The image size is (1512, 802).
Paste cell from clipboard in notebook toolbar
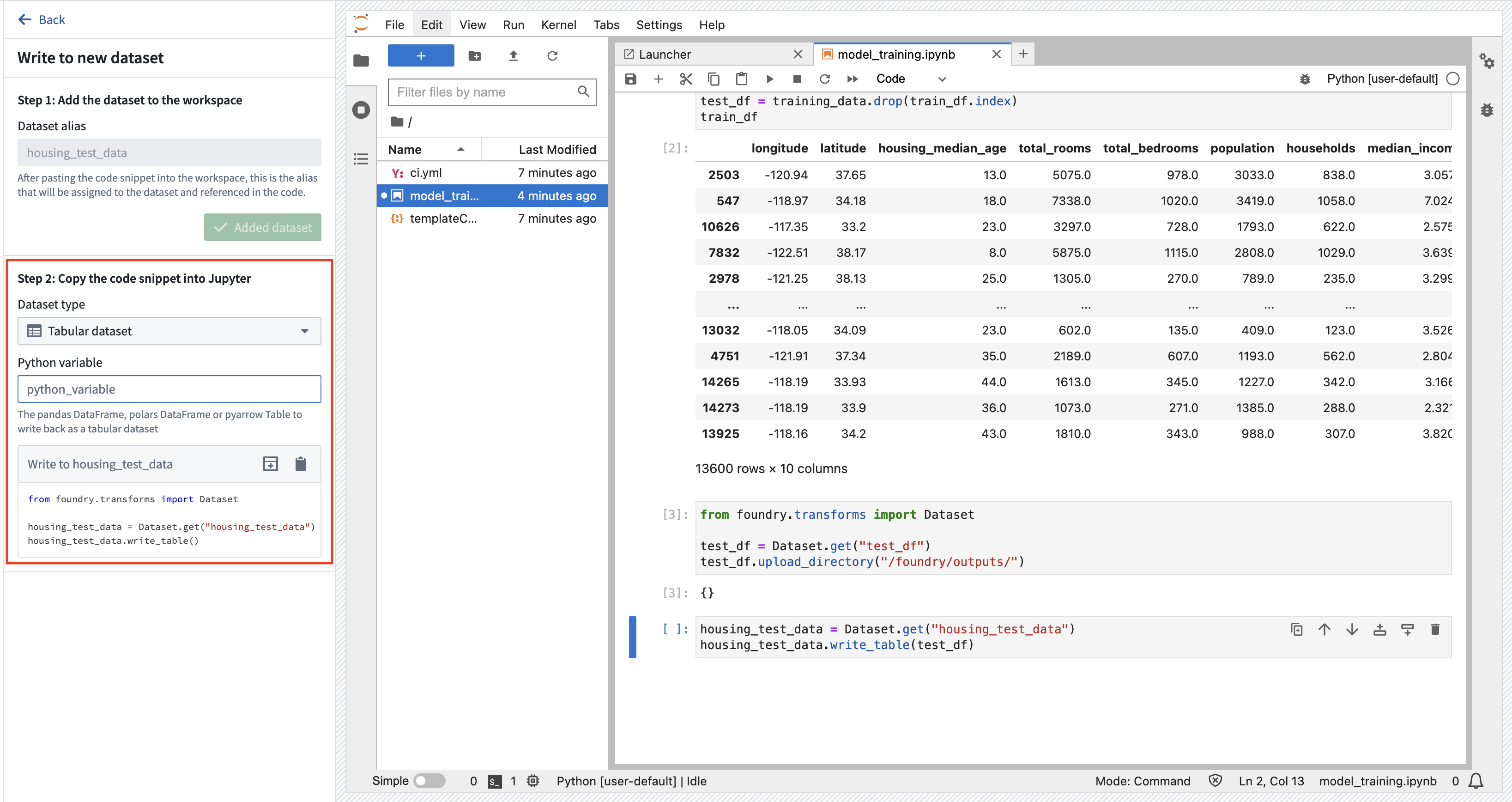coord(741,79)
